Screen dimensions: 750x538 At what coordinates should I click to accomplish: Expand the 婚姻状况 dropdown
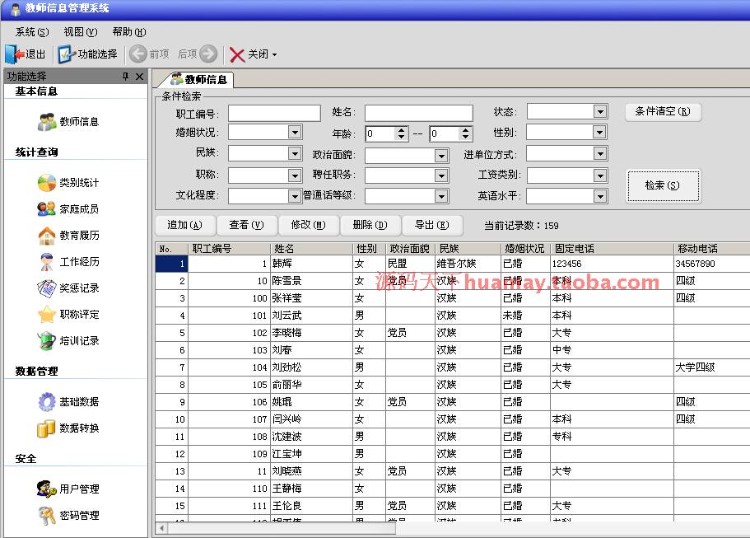point(295,132)
